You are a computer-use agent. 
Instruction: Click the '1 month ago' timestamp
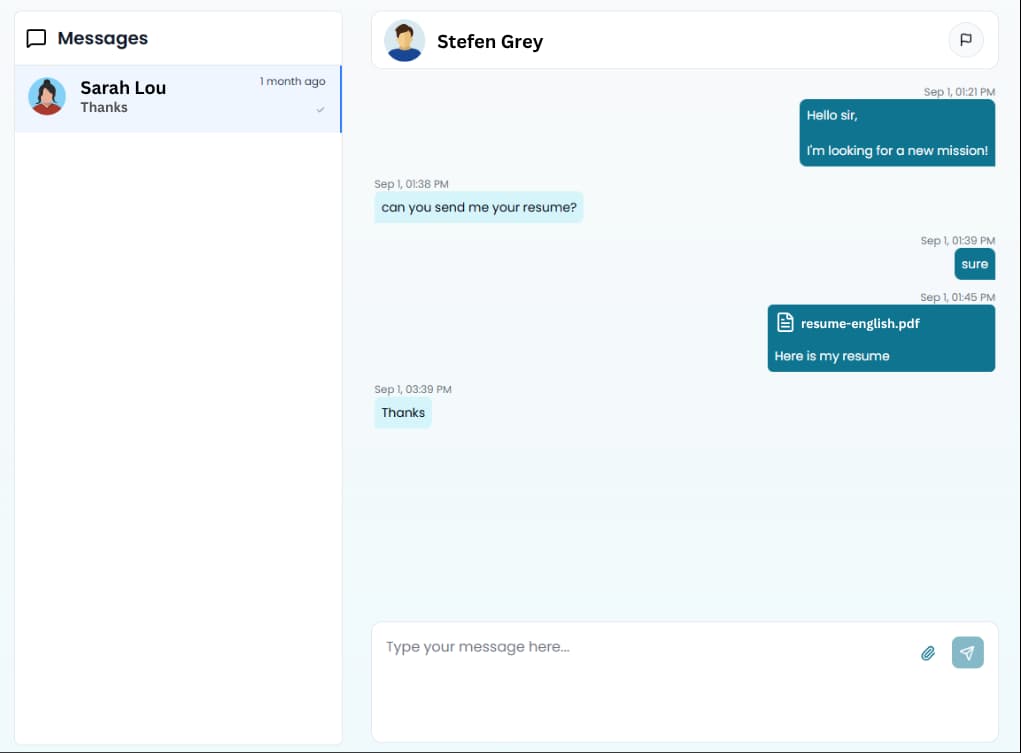click(x=292, y=81)
